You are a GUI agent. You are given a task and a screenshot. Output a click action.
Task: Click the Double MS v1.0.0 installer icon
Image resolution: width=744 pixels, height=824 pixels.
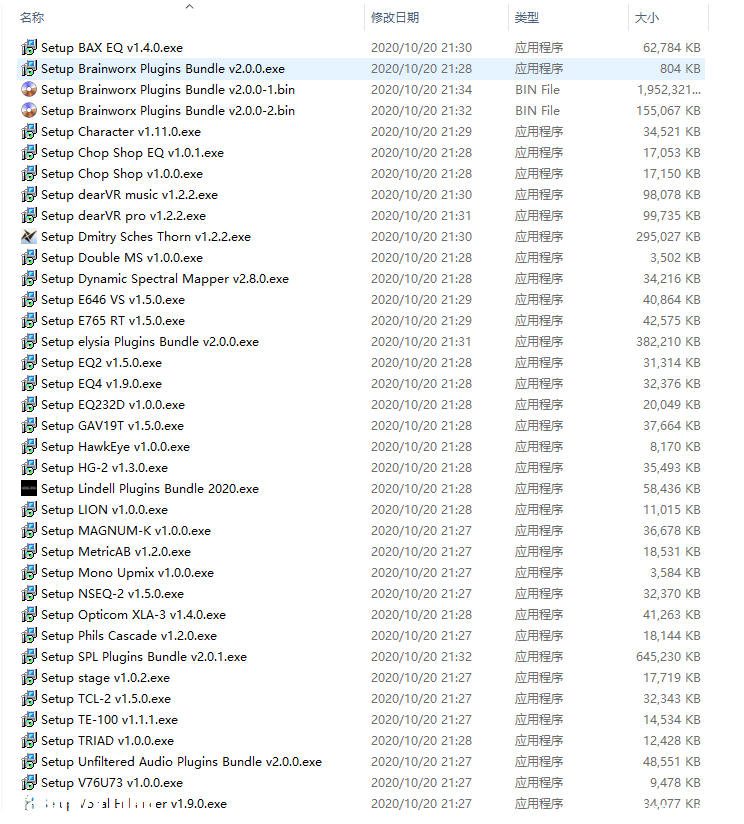29,258
